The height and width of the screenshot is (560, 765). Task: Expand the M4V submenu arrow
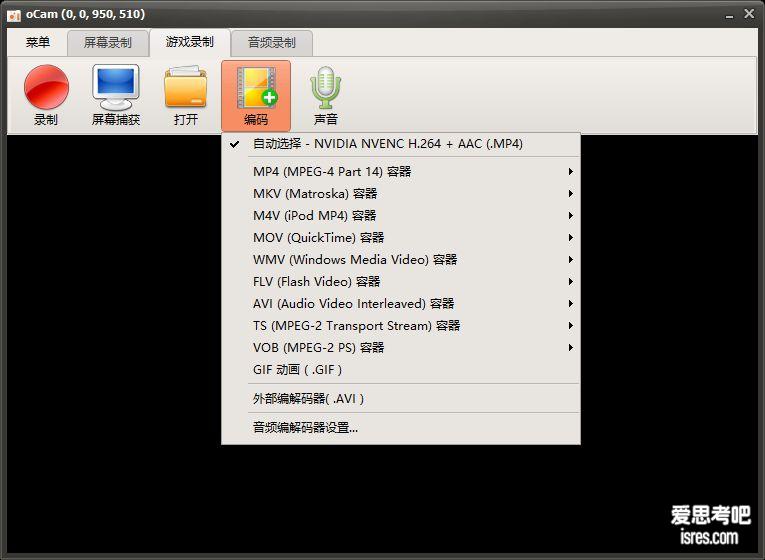point(570,216)
